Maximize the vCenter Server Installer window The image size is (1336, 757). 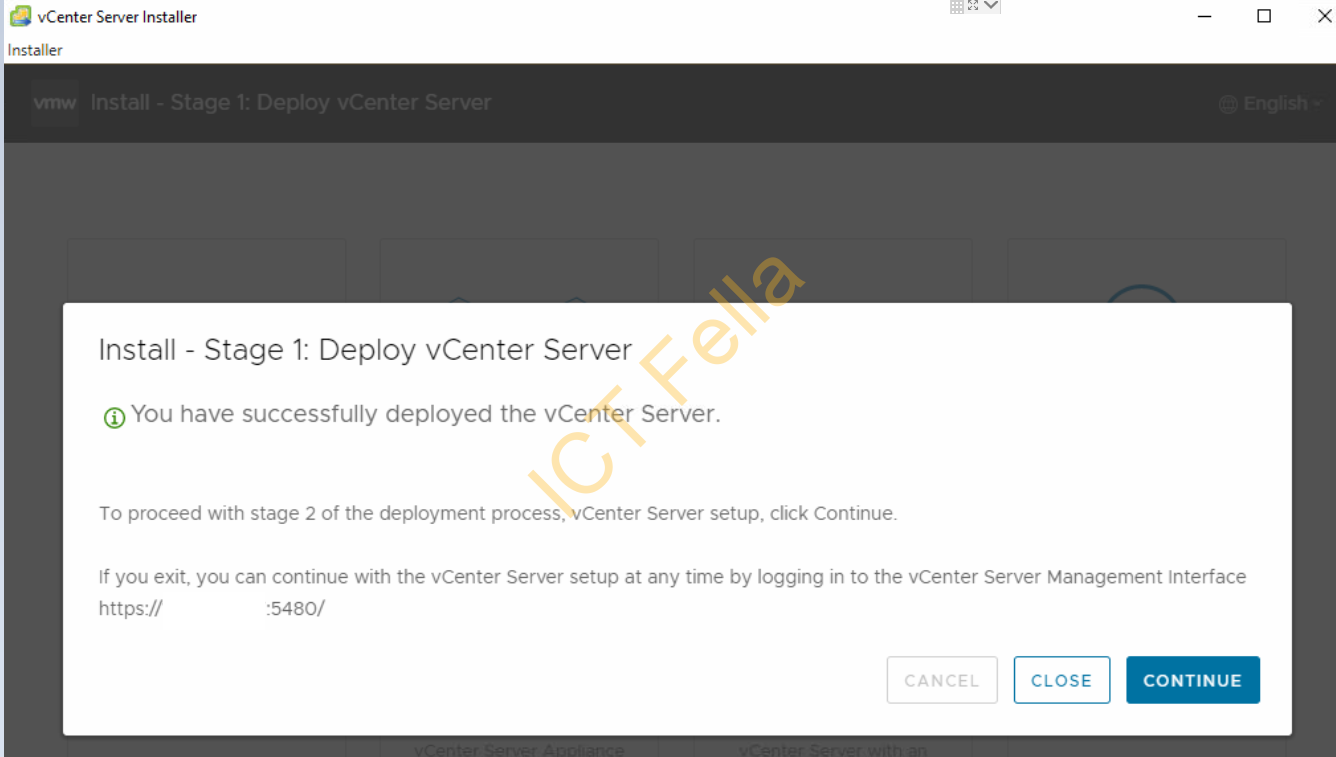point(1264,16)
